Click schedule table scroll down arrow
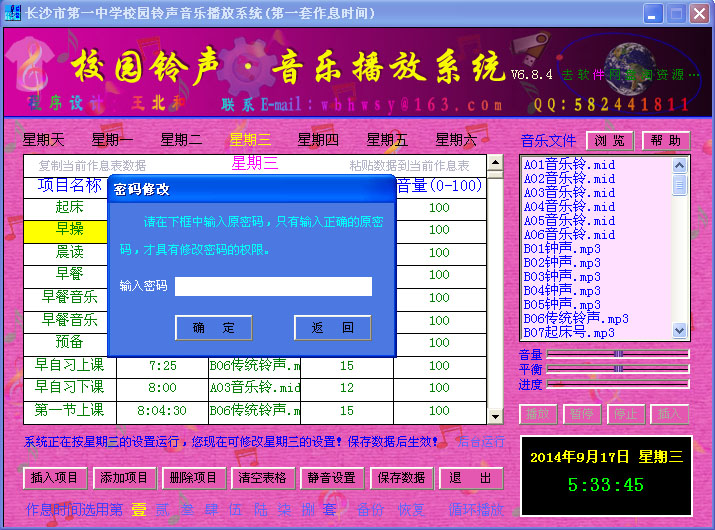Screen dimensions: 715x530 495,416
